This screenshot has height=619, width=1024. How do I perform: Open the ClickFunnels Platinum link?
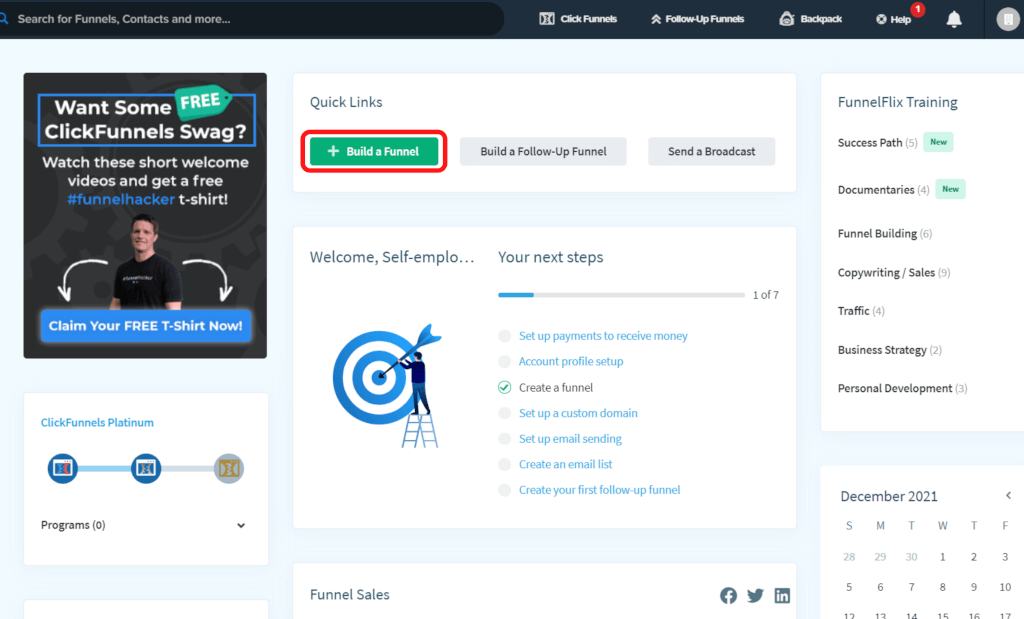click(97, 422)
